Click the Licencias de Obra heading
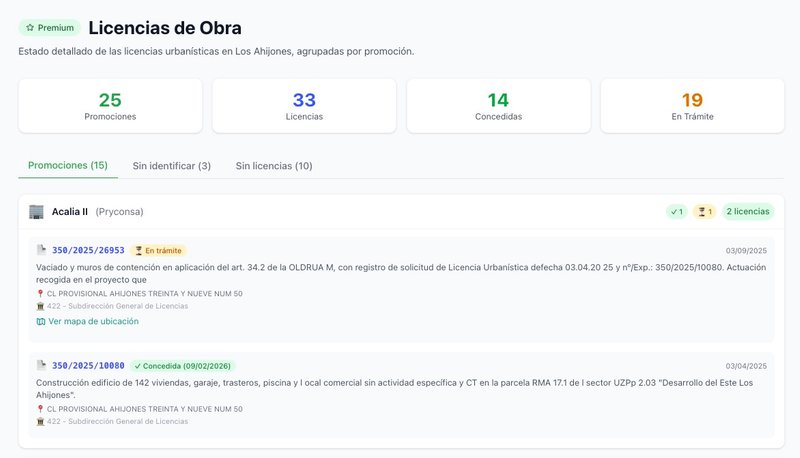Image resolution: width=800 pixels, height=458 pixels. [x=165, y=28]
